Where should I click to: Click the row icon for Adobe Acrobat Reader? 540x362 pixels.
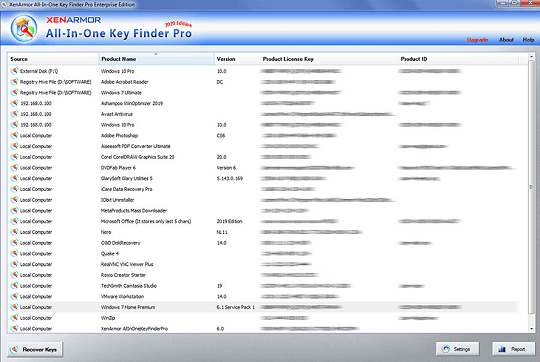14,82
